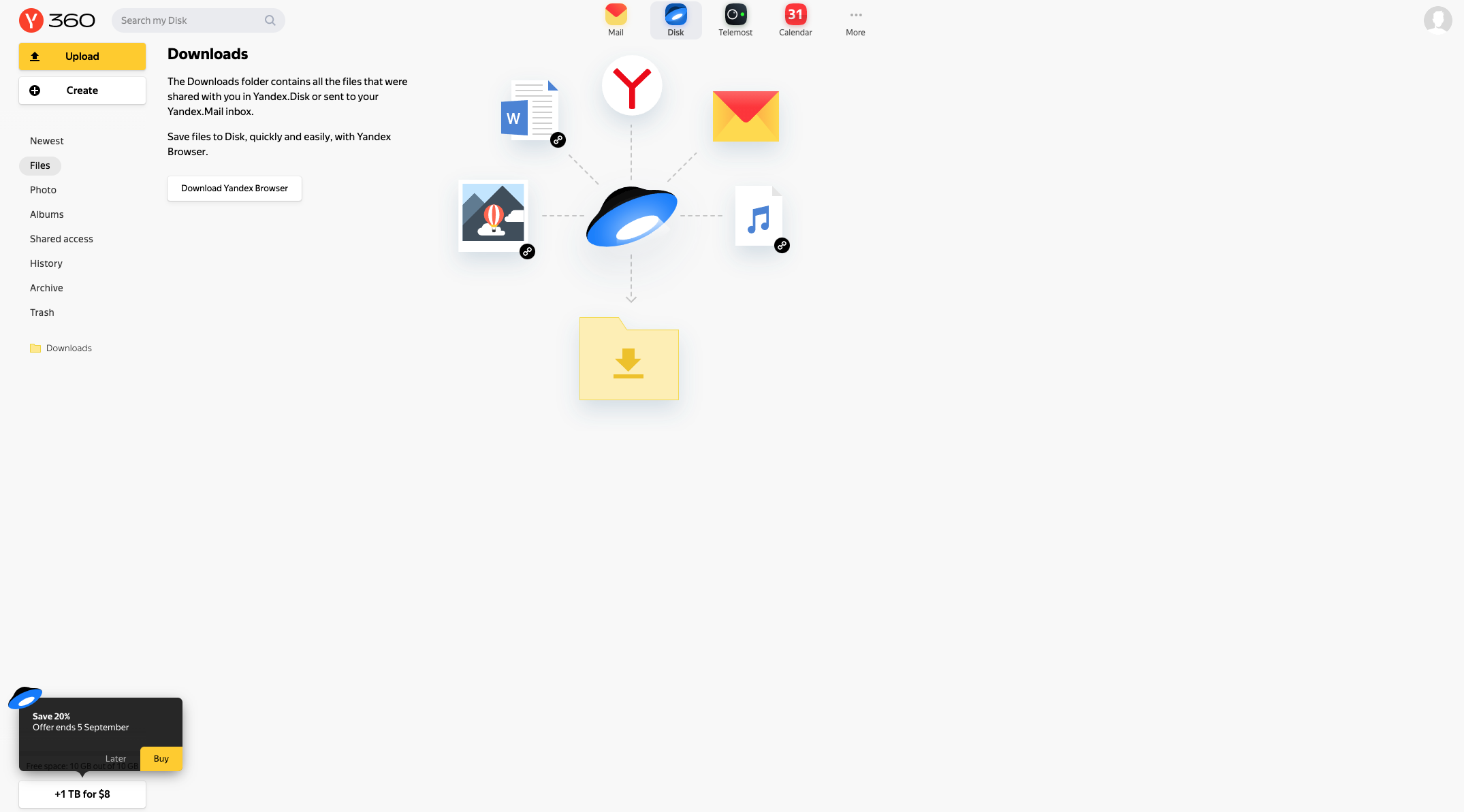Open the Trash section
Image resolution: width=1464 pixels, height=812 pixels.
[42, 312]
